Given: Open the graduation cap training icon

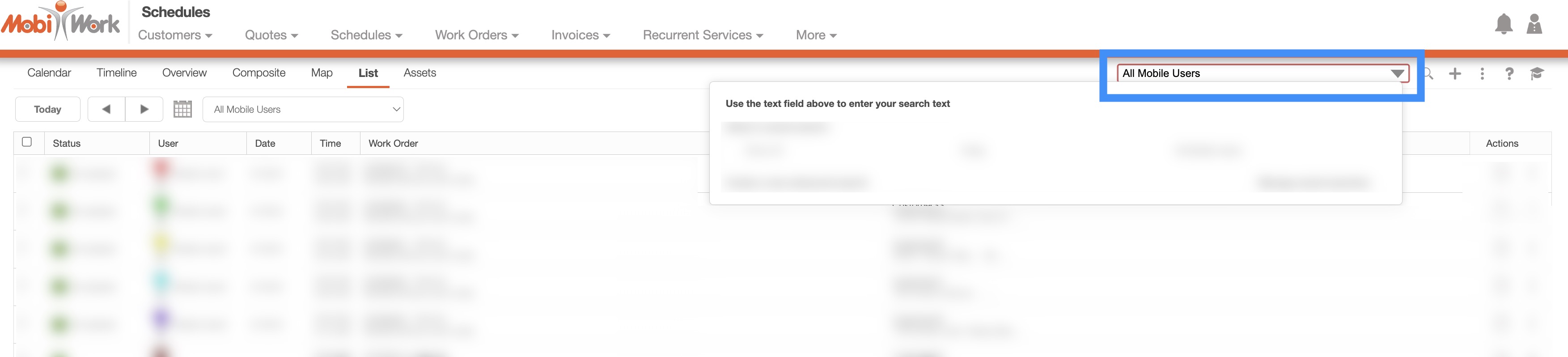Looking at the screenshot, I should click(x=1537, y=74).
